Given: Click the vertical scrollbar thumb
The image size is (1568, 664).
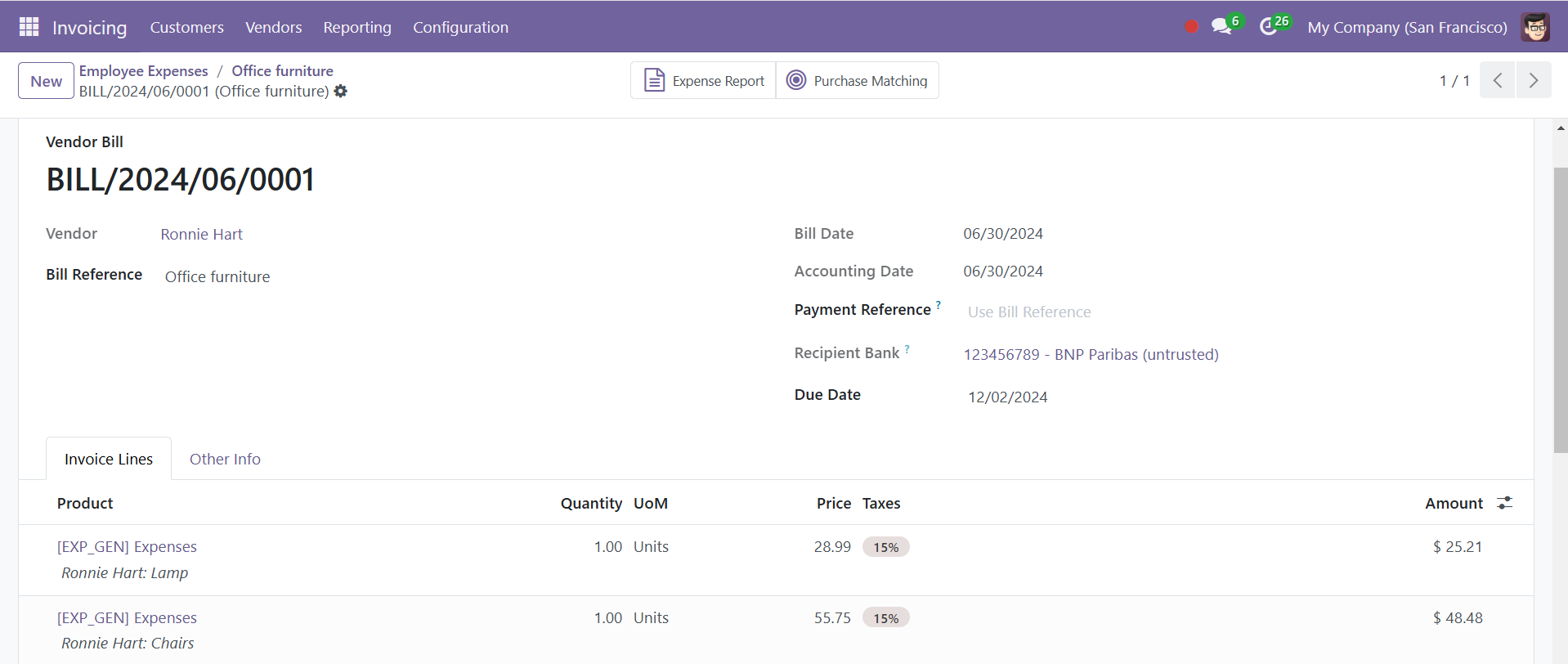Looking at the screenshot, I should tap(1561, 310).
